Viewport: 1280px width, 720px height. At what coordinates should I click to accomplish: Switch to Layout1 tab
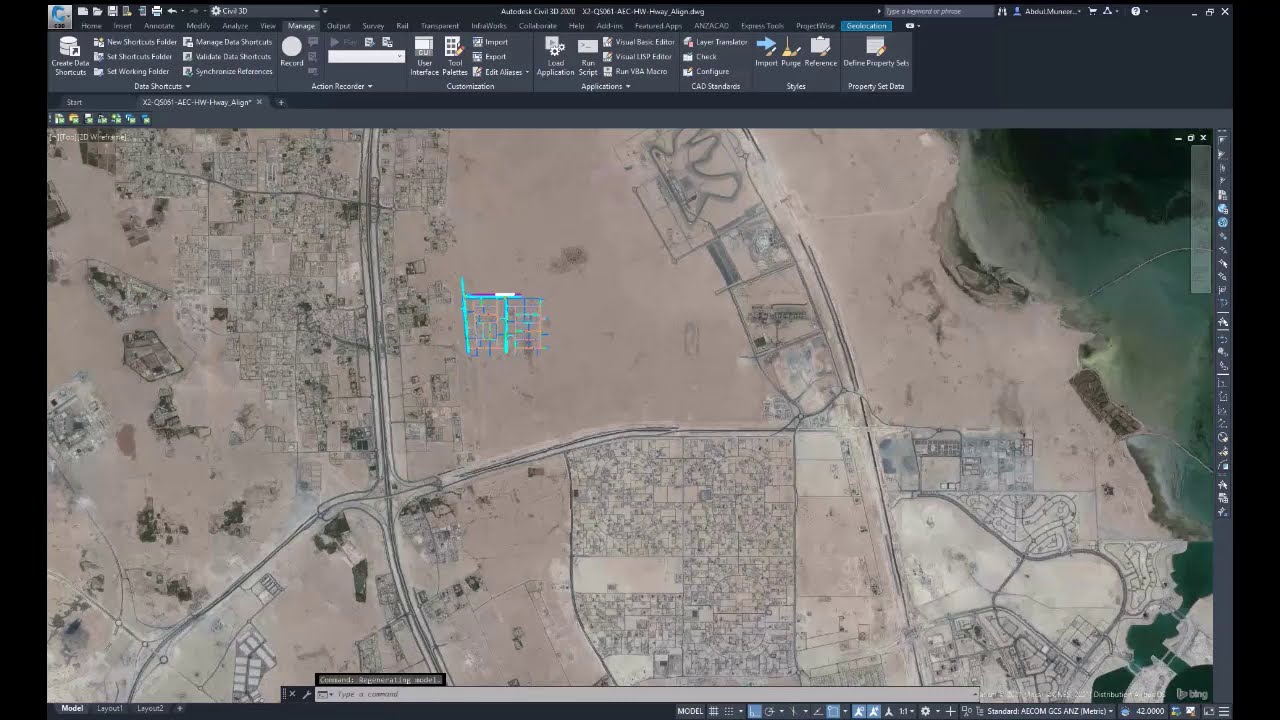(x=110, y=709)
